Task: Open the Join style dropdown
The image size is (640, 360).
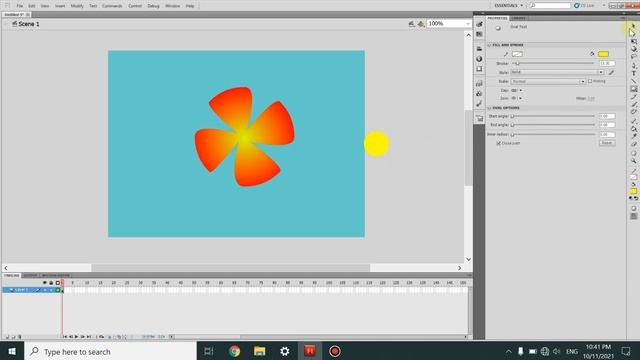Action: point(517,98)
